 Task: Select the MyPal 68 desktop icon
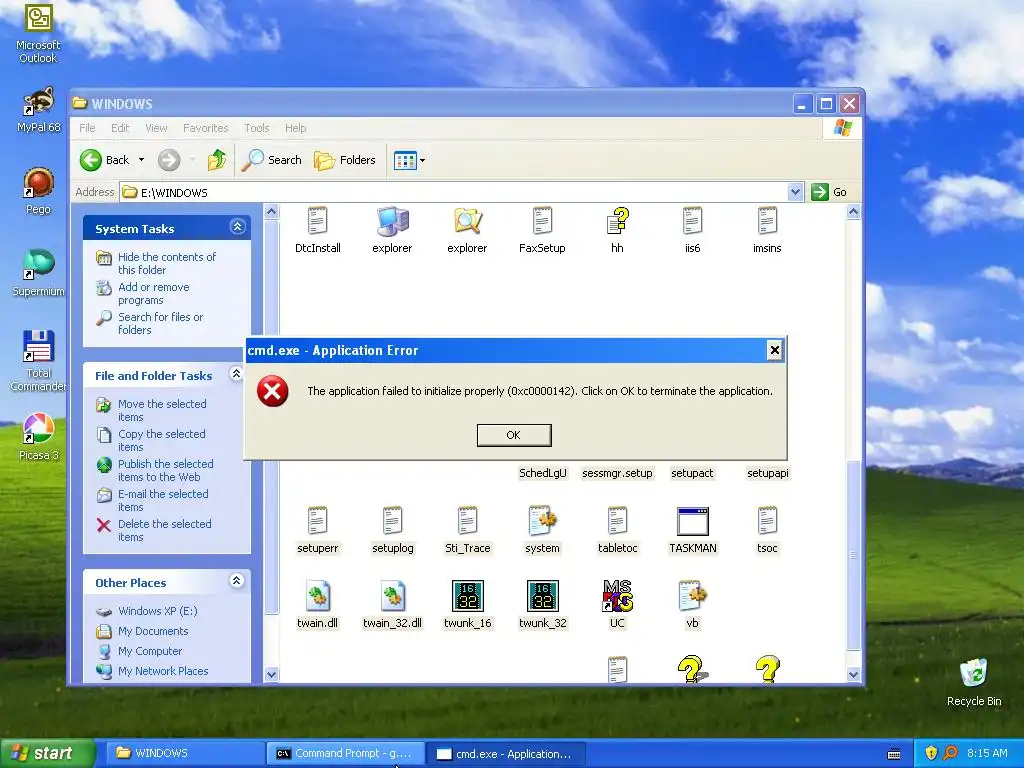(38, 101)
